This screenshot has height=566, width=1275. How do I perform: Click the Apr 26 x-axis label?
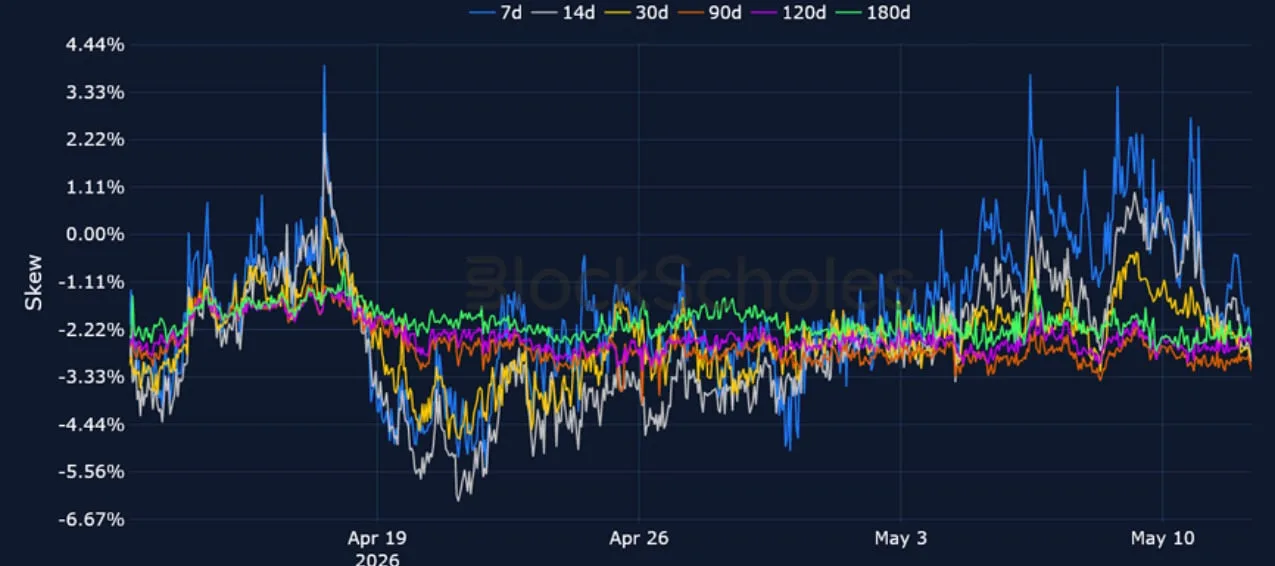pos(638,538)
